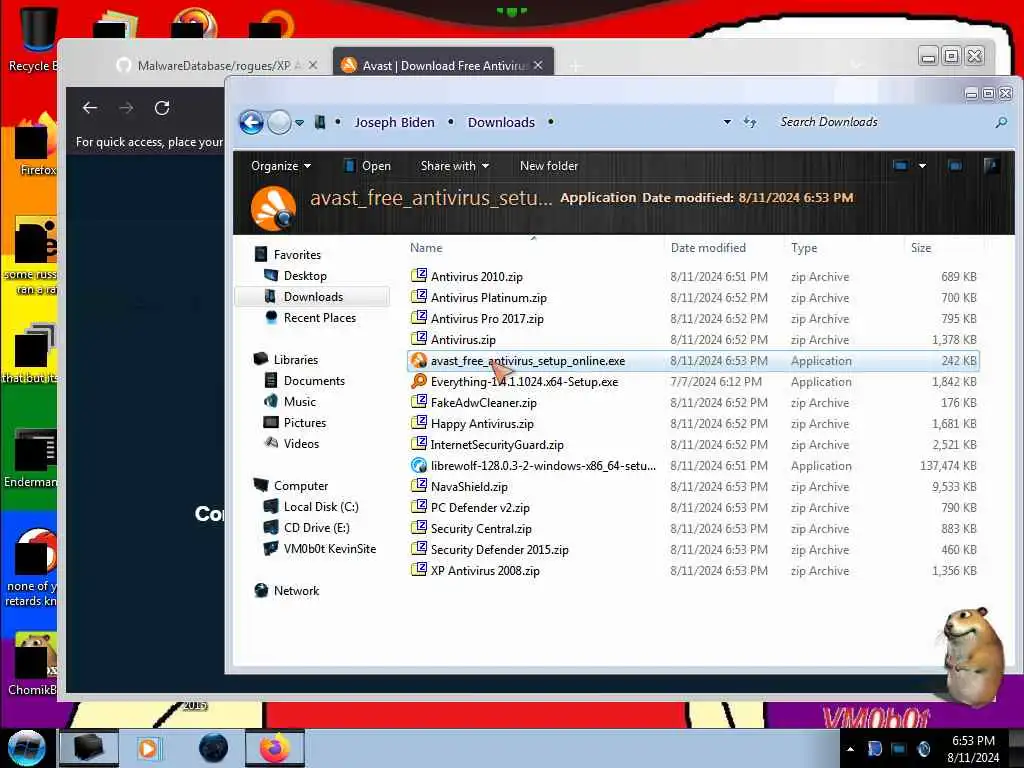
Task: Click the InternetSecurityGuard.zip file icon
Action: tap(419, 443)
